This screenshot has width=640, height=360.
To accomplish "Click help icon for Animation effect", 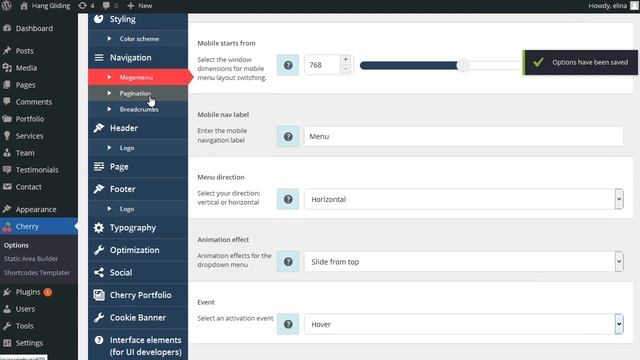I will (x=288, y=262).
